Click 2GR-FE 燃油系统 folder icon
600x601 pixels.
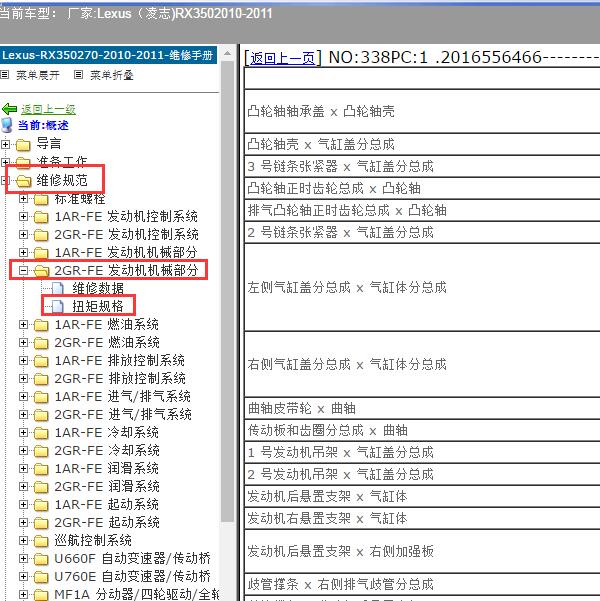[41, 342]
